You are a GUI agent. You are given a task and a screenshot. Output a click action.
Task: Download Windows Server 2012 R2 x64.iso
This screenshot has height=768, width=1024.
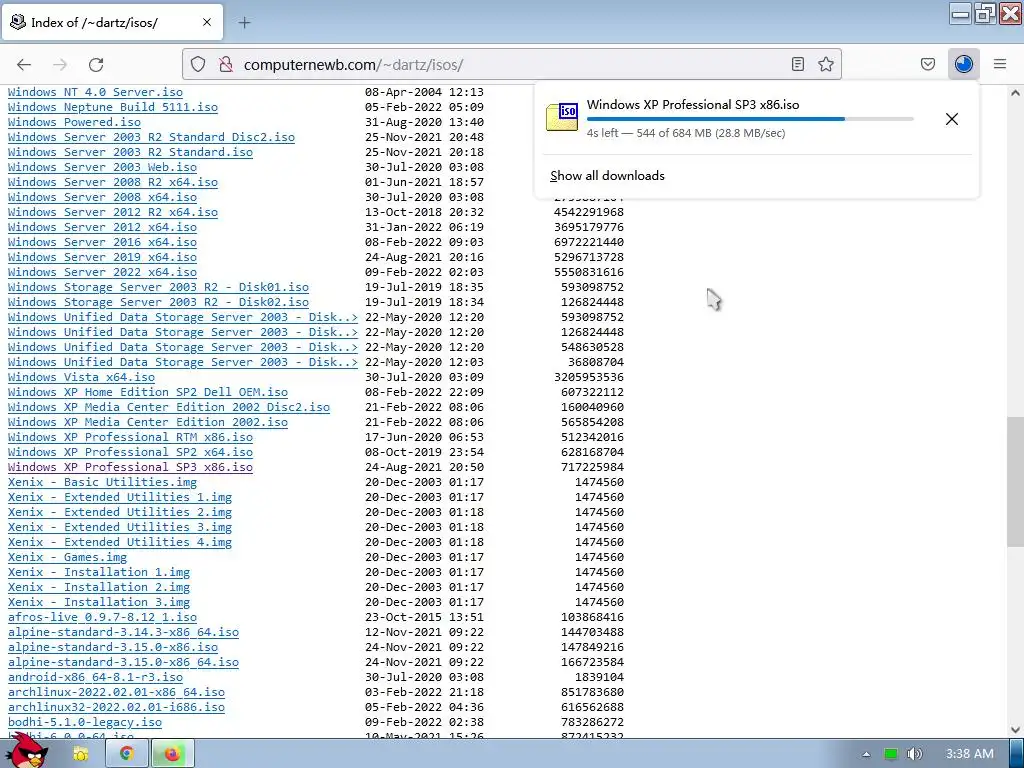pyautogui.click(x=113, y=212)
